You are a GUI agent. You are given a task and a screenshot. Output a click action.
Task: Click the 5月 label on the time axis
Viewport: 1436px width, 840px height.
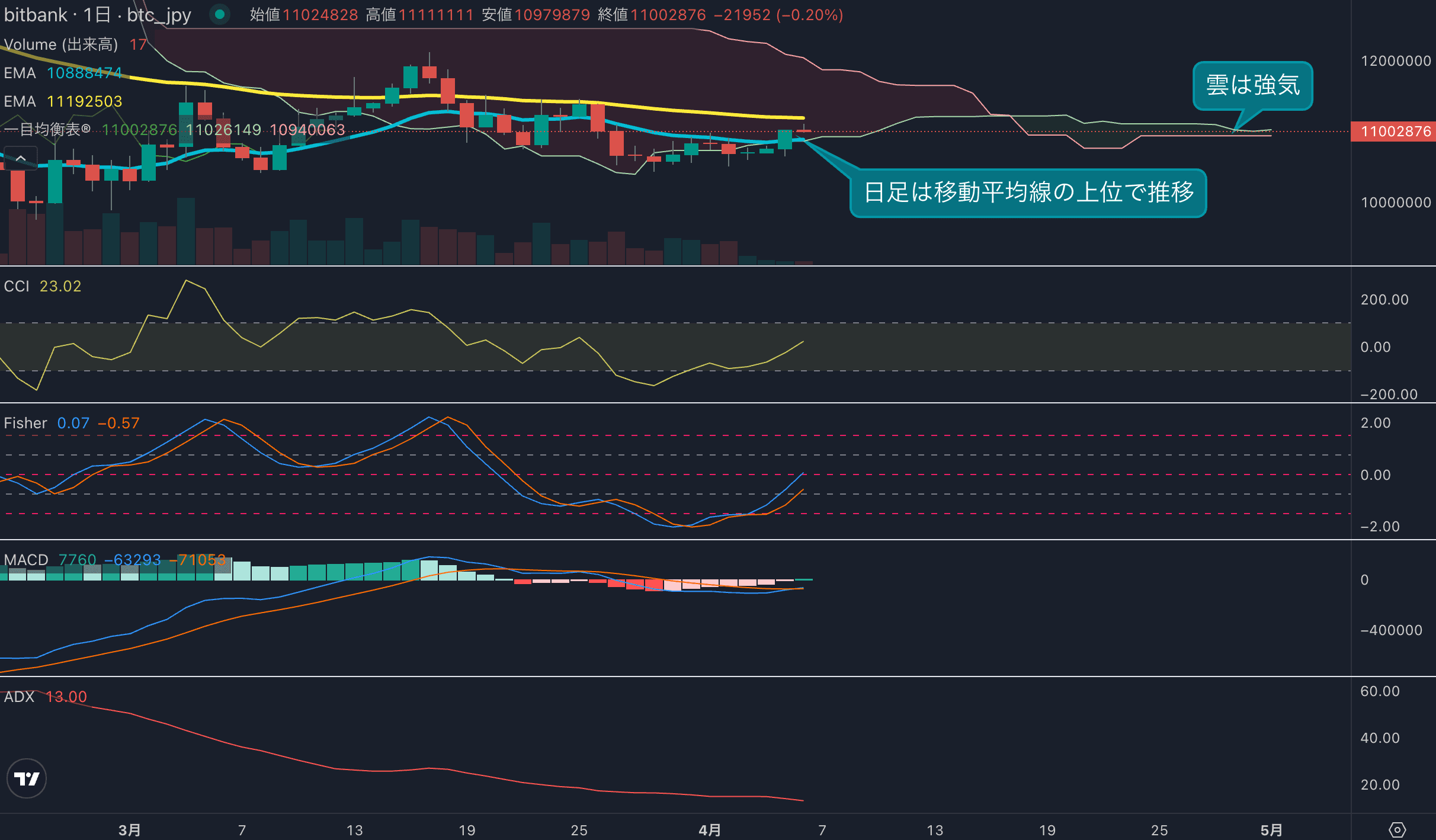[1271, 830]
